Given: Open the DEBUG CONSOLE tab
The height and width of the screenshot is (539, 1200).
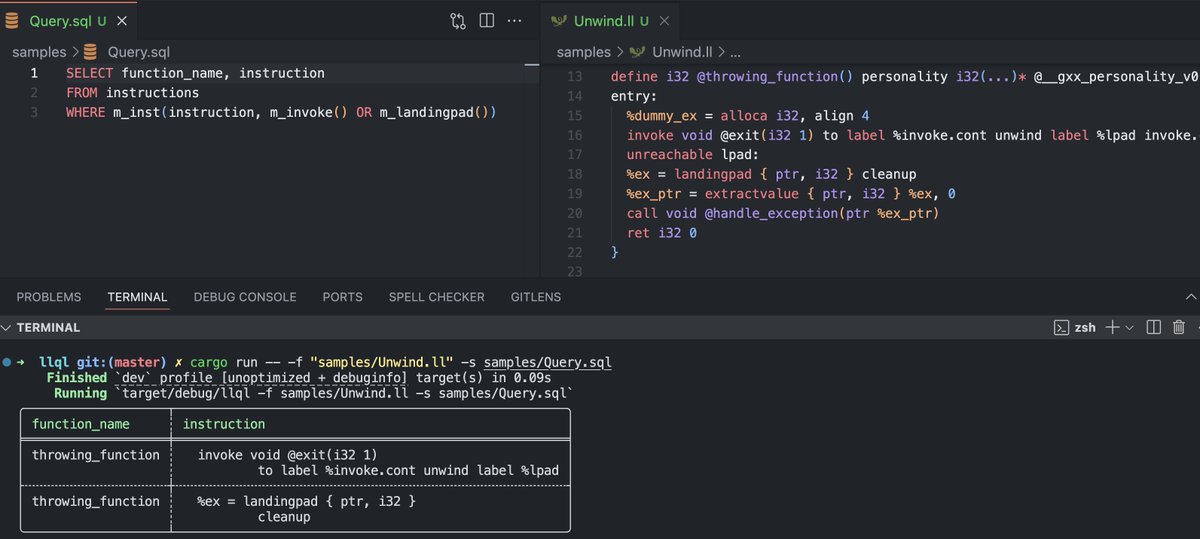Looking at the screenshot, I should pos(245,297).
